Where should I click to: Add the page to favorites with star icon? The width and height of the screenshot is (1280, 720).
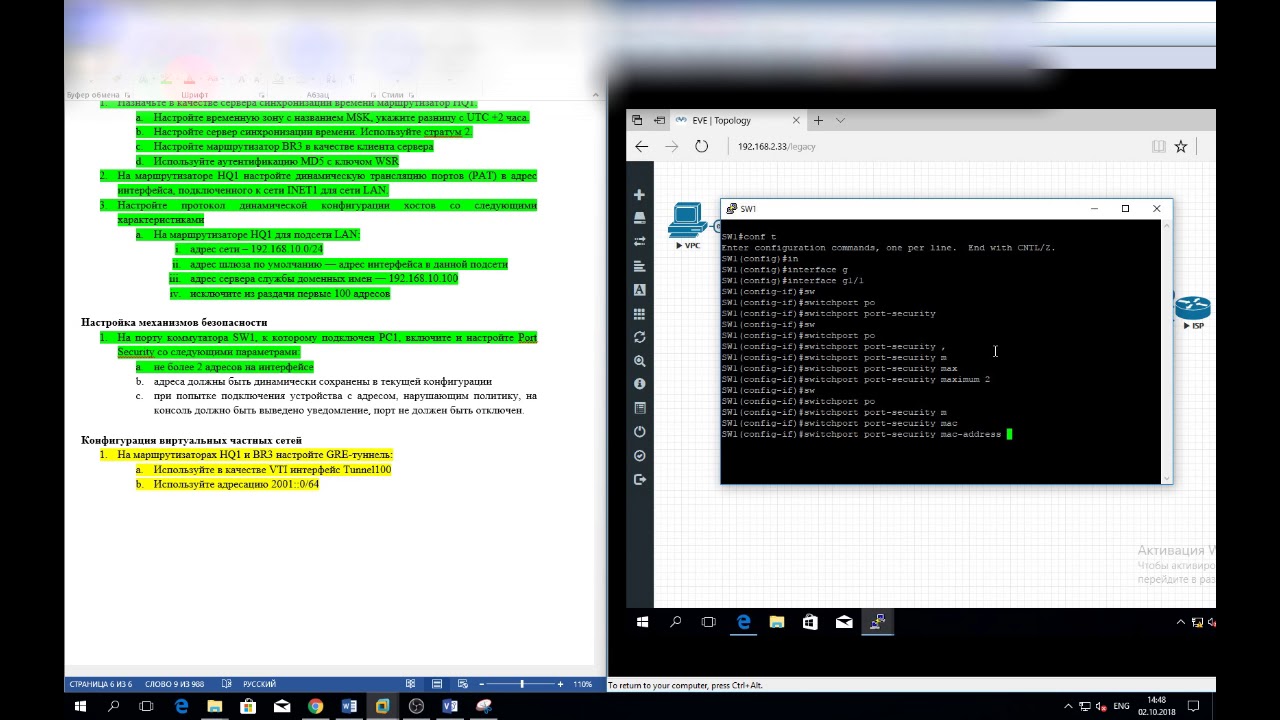click(x=1181, y=146)
